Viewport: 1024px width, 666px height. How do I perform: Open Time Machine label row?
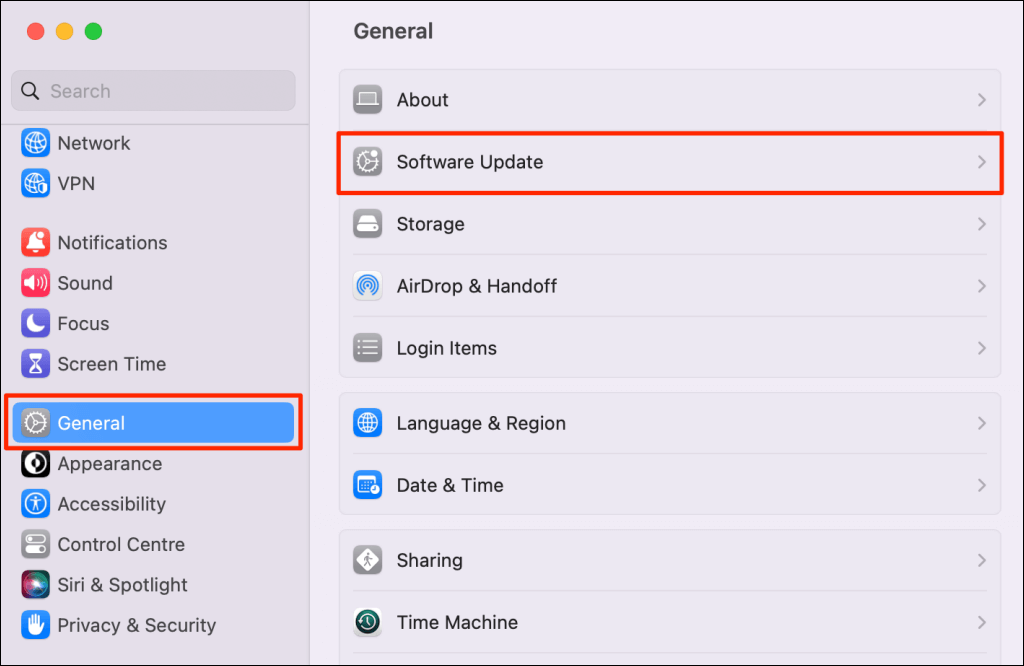(457, 622)
